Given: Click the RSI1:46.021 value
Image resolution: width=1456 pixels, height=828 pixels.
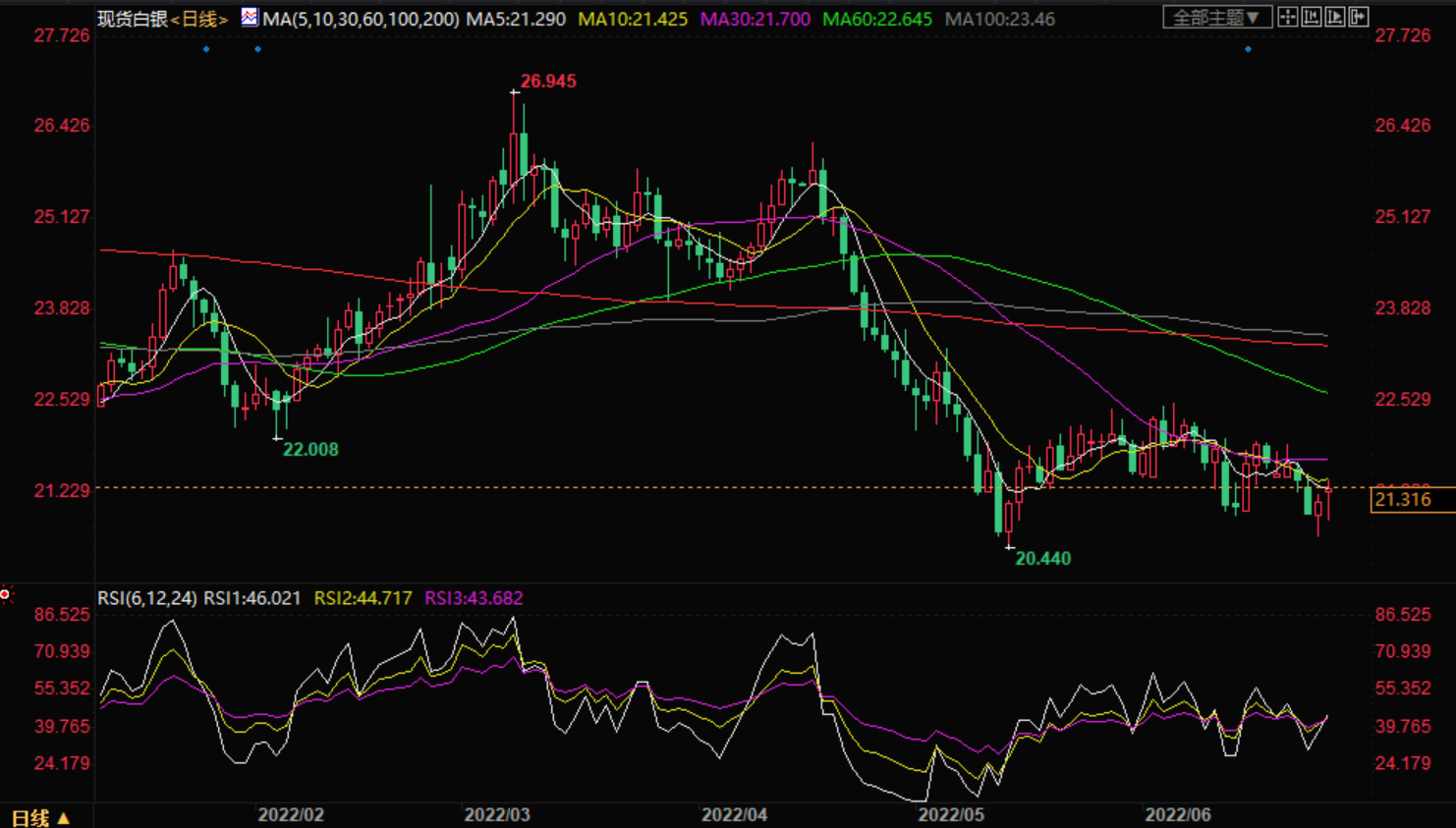Looking at the screenshot, I should 252,598.
